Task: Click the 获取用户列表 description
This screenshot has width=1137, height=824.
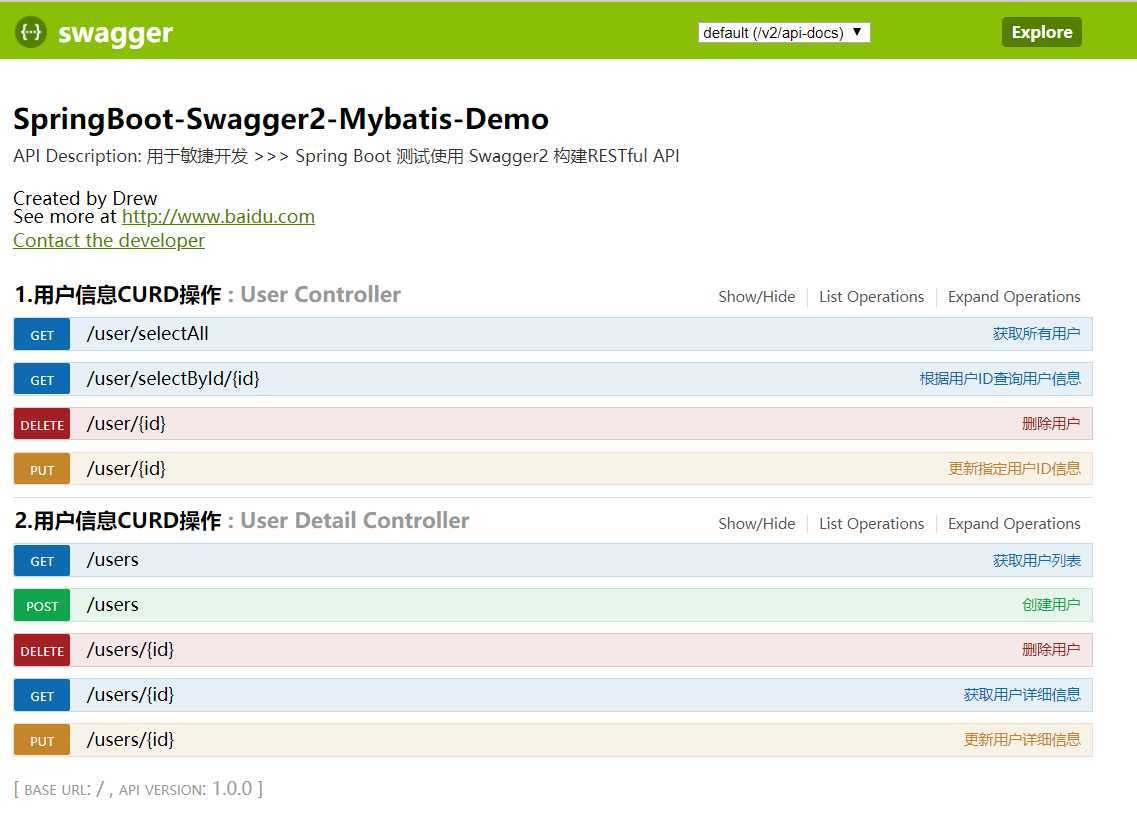Action: [x=1036, y=561]
